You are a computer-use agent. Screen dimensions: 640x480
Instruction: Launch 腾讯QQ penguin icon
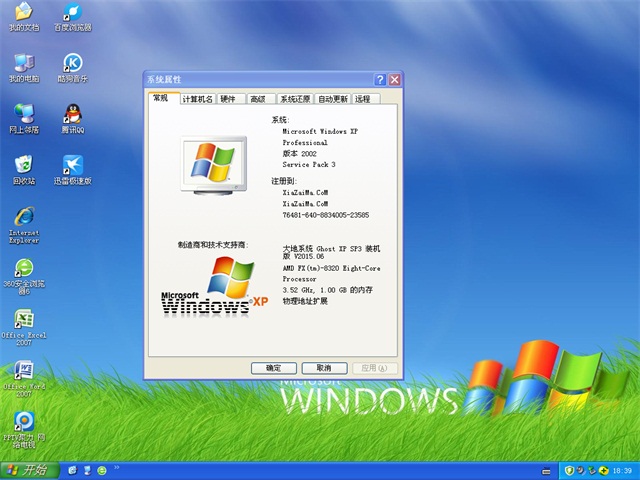pyautogui.click(x=72, y=114)
